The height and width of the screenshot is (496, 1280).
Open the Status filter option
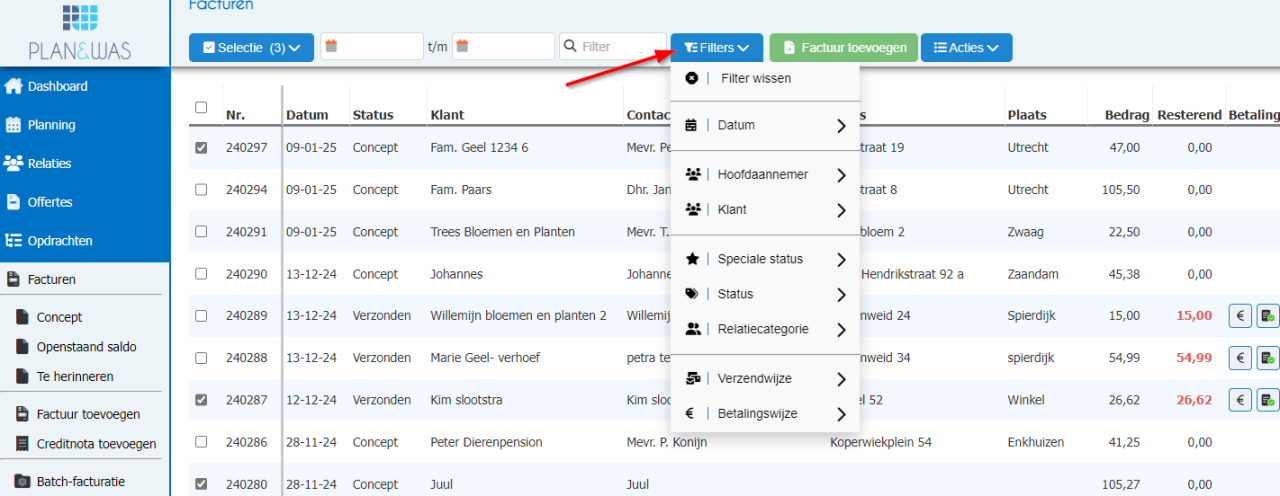(x=764, y=294)
